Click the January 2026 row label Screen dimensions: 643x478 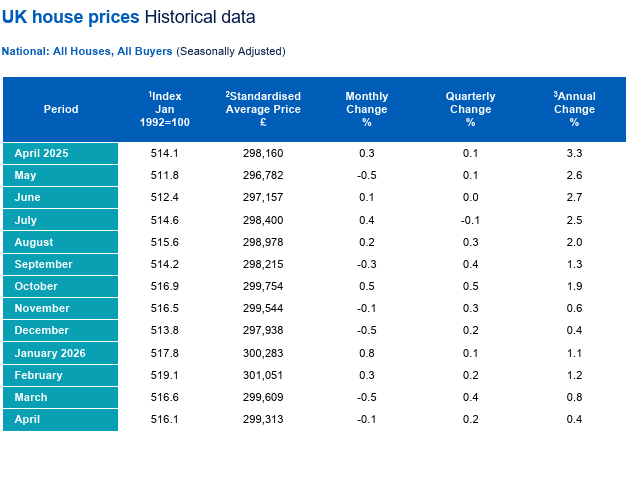point(60,353)
